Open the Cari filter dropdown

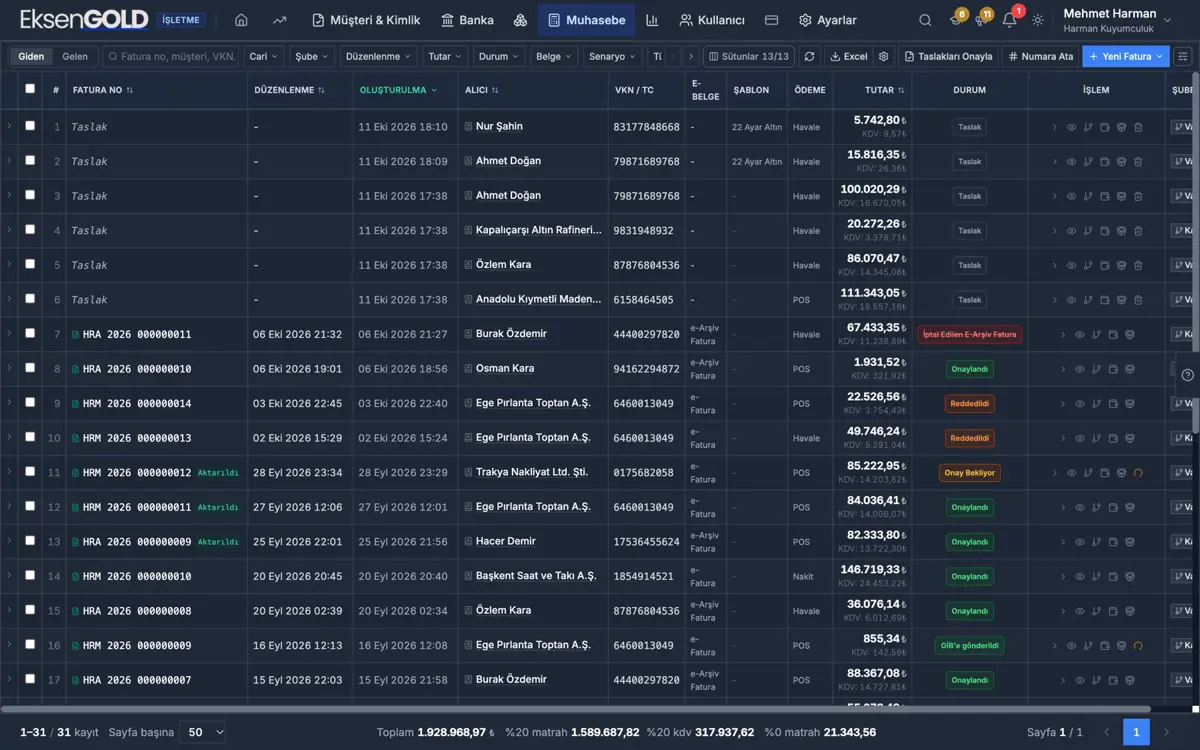coord(264,57)
